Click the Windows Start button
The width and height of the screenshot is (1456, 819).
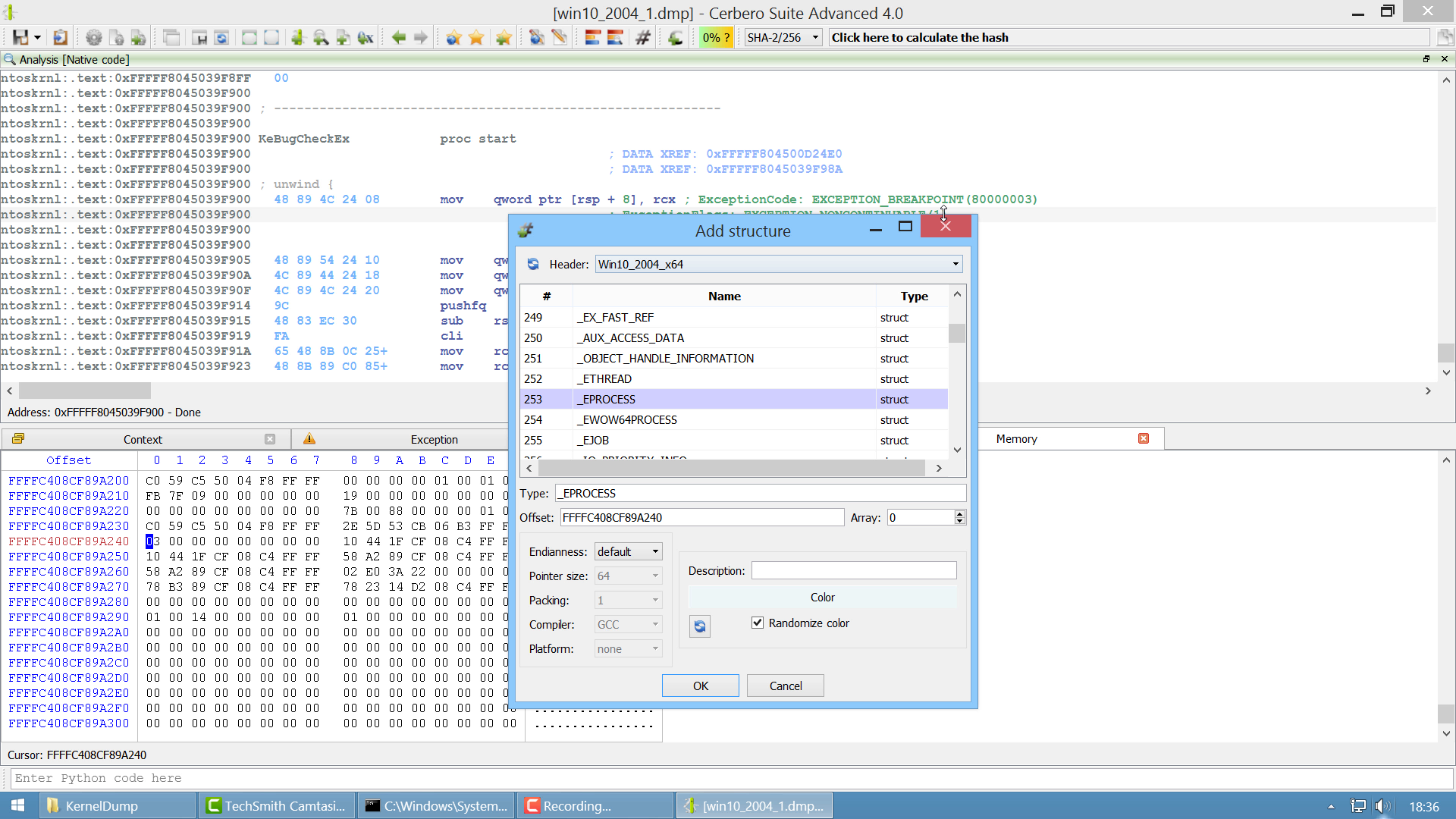coord(18,805)
